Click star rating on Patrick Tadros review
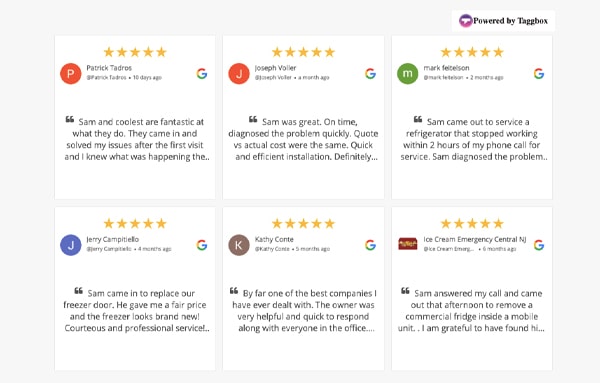The height and width of the screenshot is (383, 600). point(135,52)
